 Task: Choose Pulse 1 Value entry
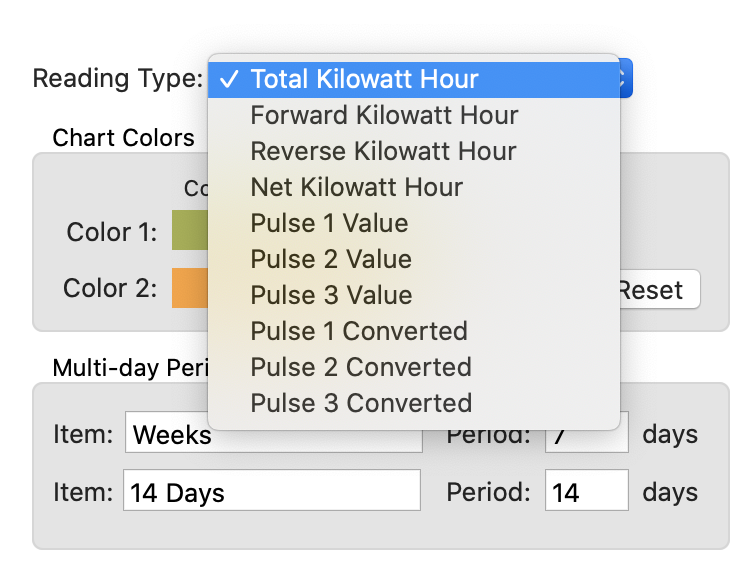click(329, 223)
